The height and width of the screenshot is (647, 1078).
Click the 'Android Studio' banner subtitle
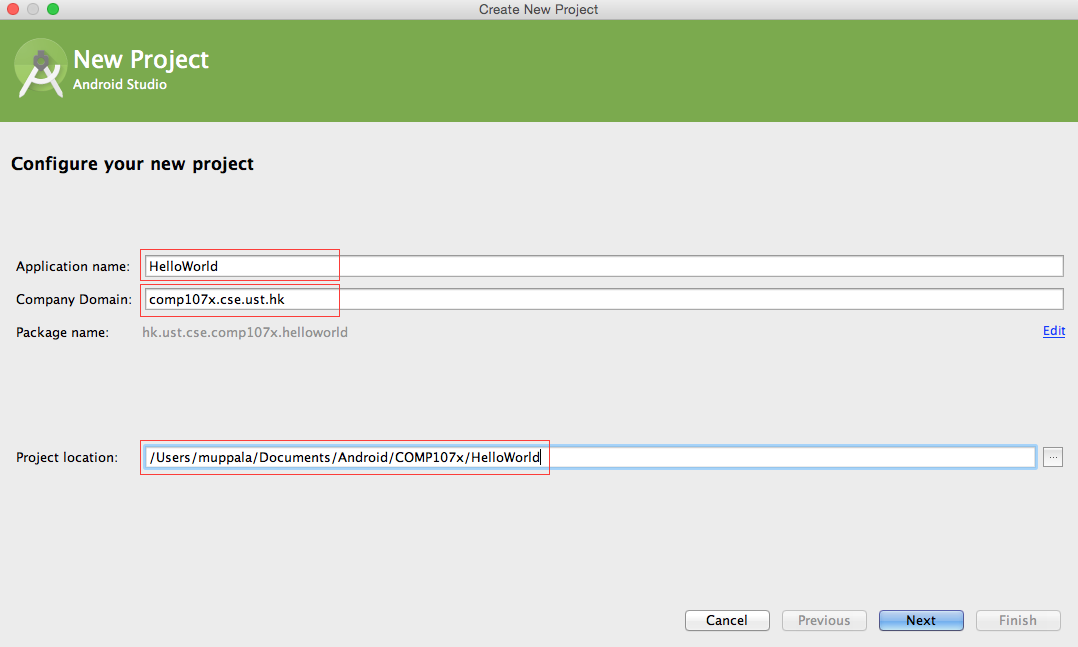click(120, 84)
